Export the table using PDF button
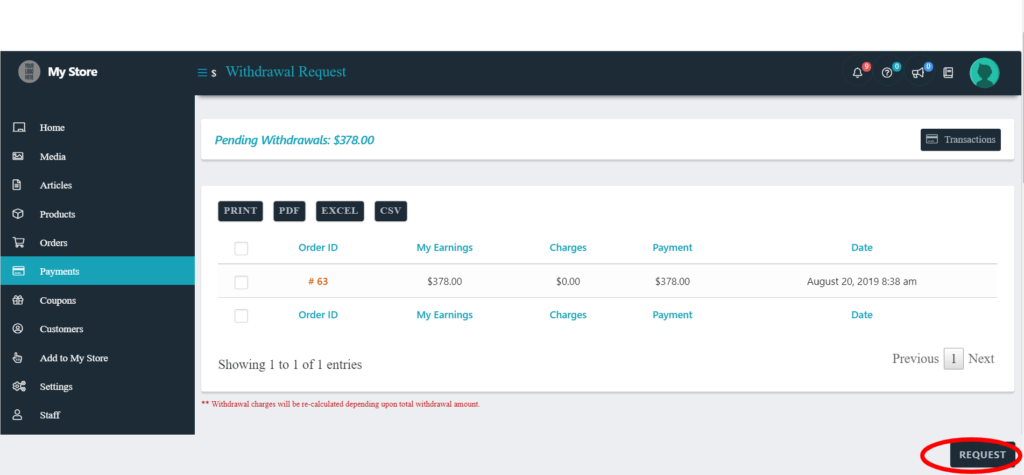Image resolution: width=1024 pixels, height=475 pixels. 289,211
